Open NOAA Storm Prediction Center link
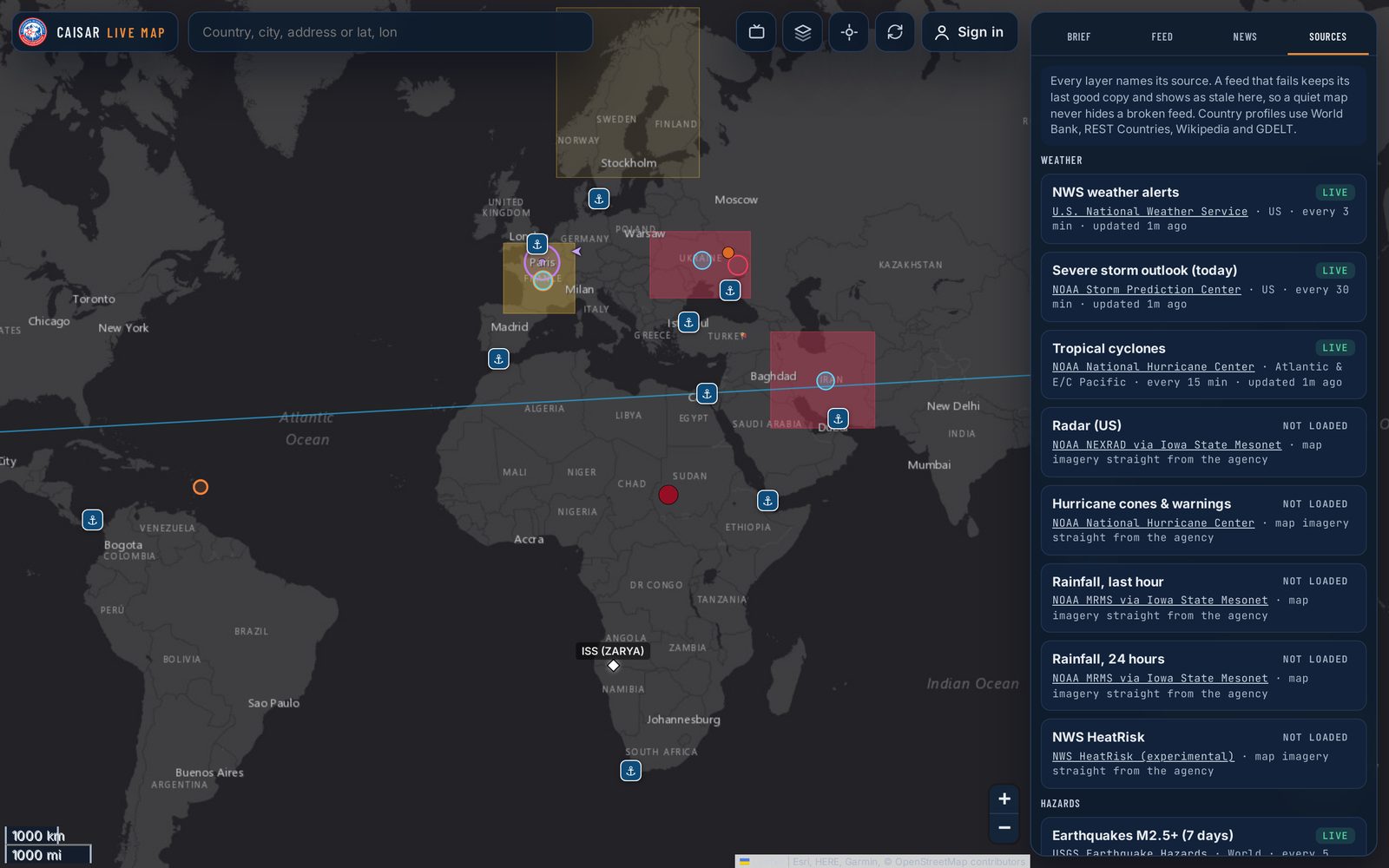The height and width of the screenshot is (868, 1389). pyautogui.click(x=1147, y=290)
